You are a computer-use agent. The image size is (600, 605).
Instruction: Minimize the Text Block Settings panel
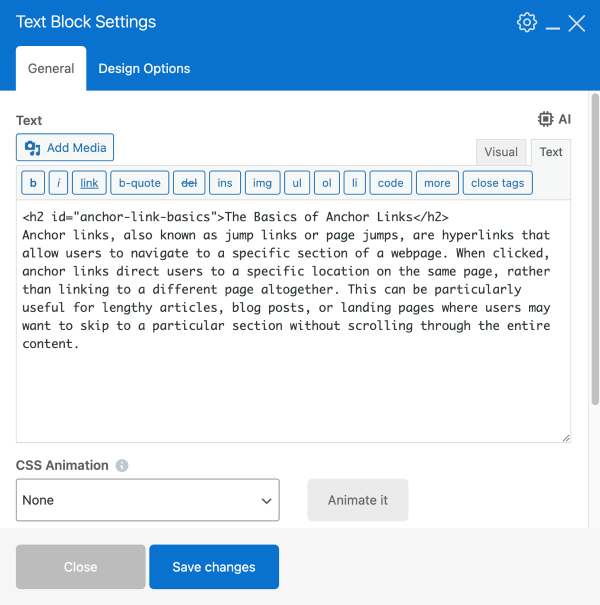(x=553, y=23)
